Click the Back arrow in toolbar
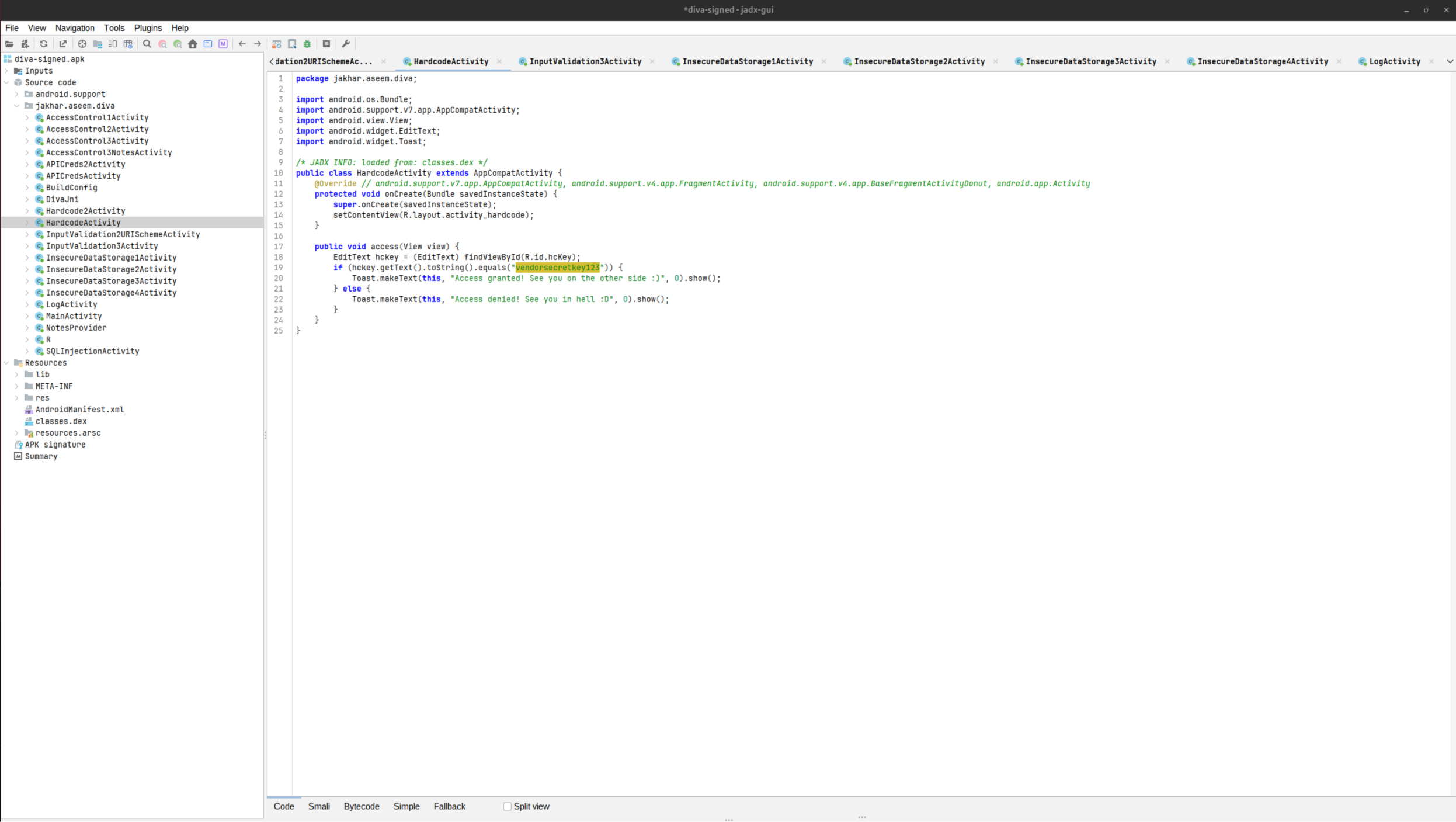1456x822 pixels. click(242, 44)
